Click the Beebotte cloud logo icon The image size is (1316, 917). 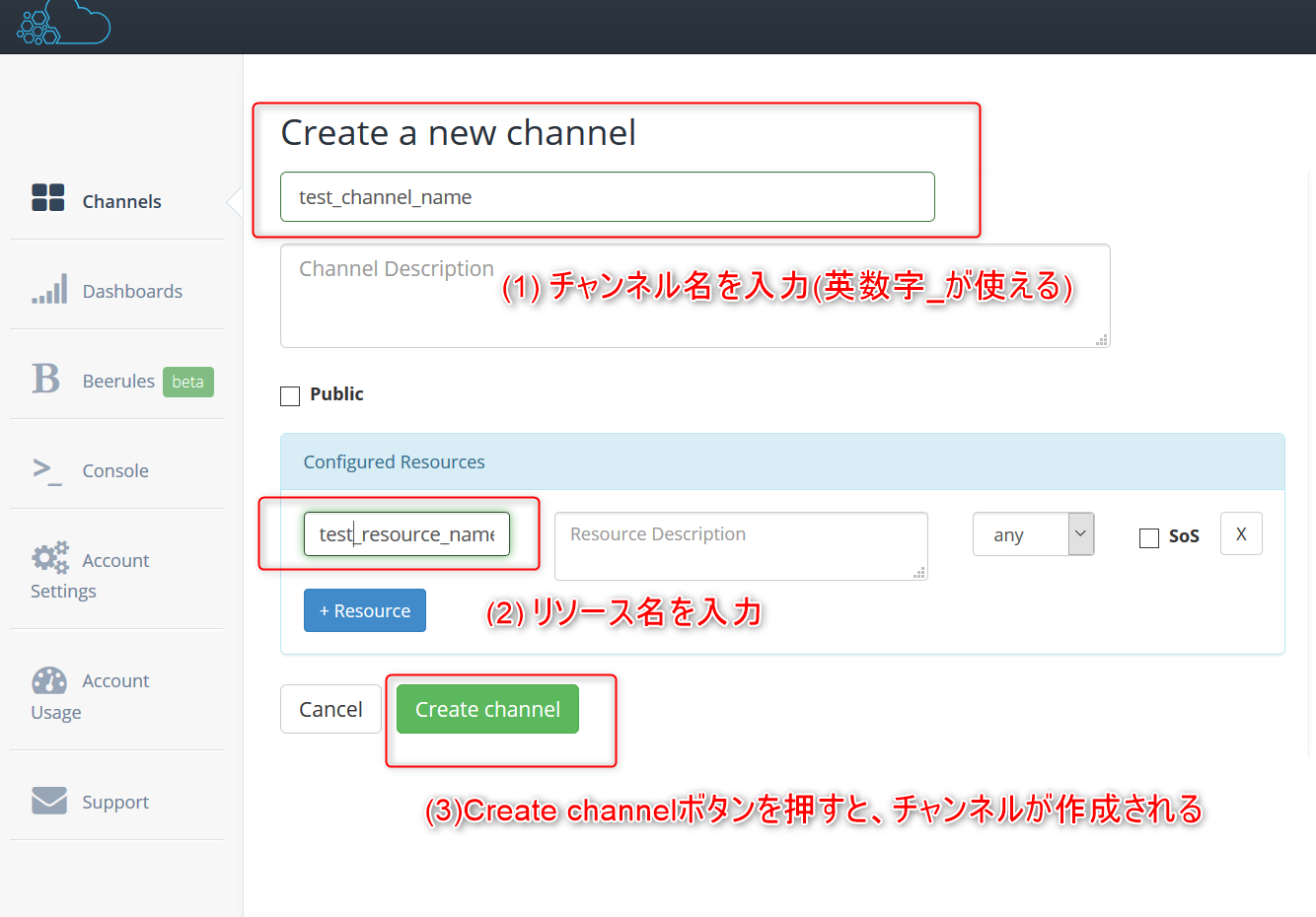click(63, 23)
